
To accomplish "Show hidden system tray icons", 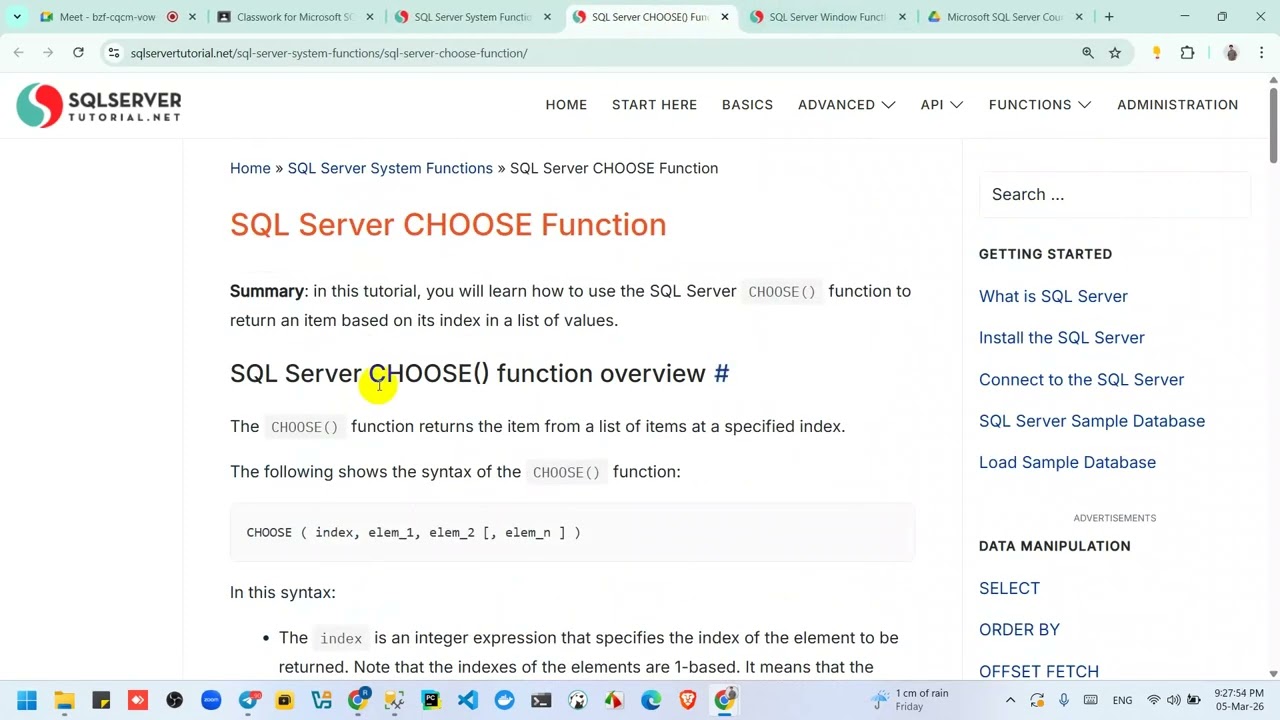I will 1010,700.
